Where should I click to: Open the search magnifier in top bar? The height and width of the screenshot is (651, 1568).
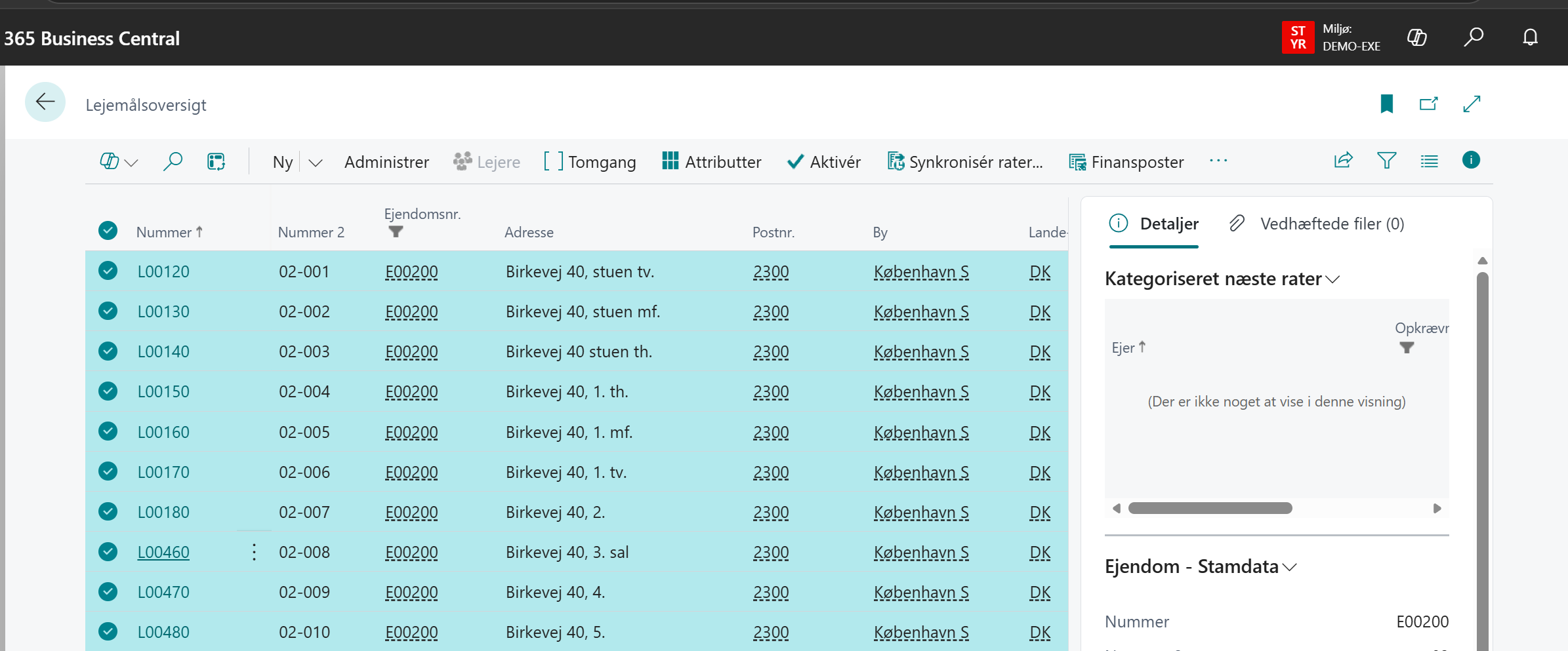(x=1473, y=37)
